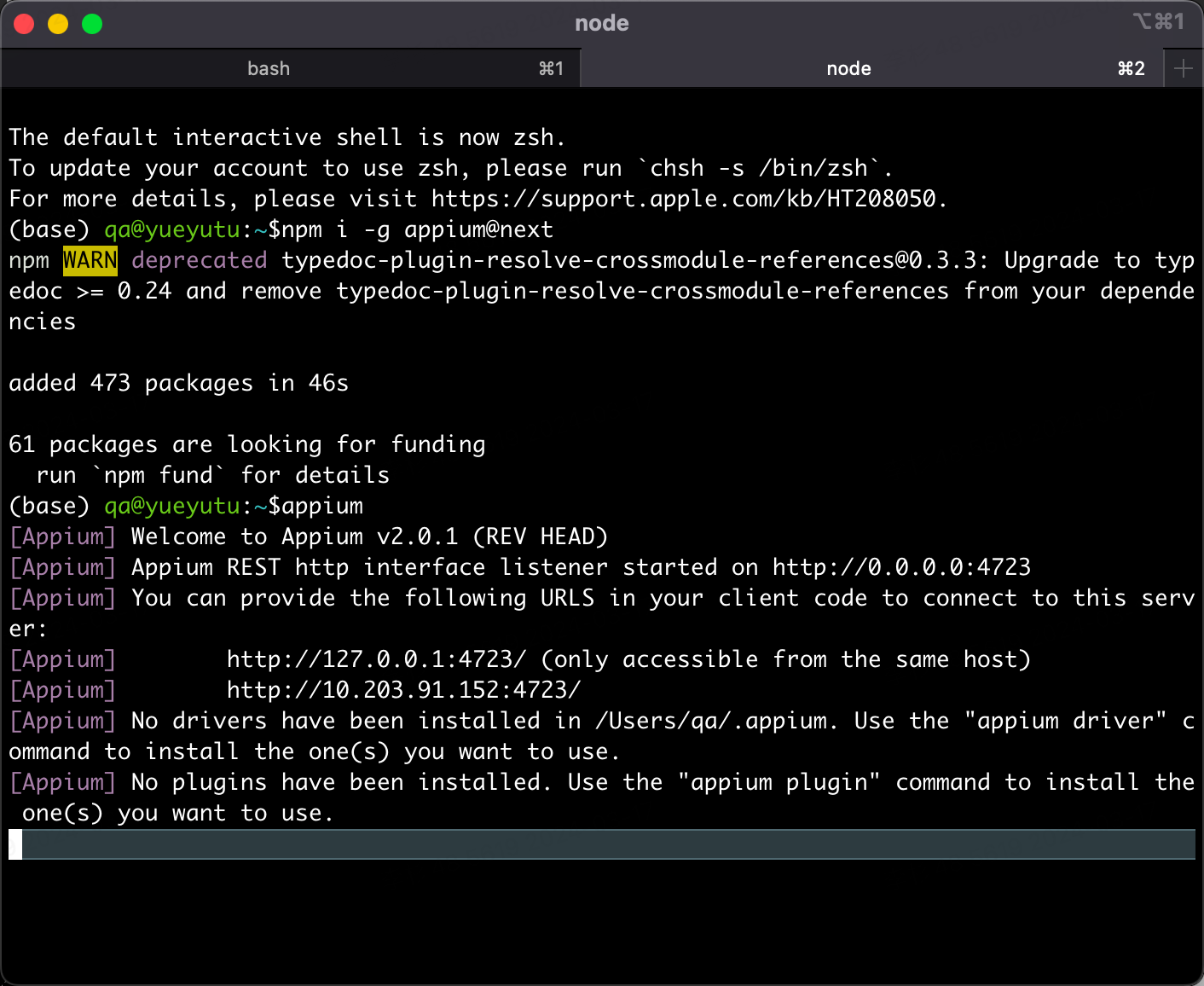Open a new tab with the plus icon

coord(1184,68)
